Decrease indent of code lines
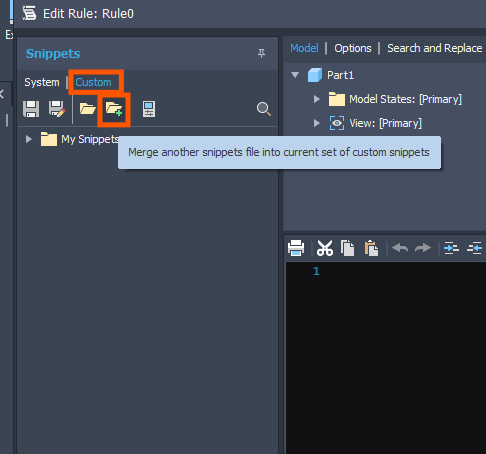 [x=474, y=248]
